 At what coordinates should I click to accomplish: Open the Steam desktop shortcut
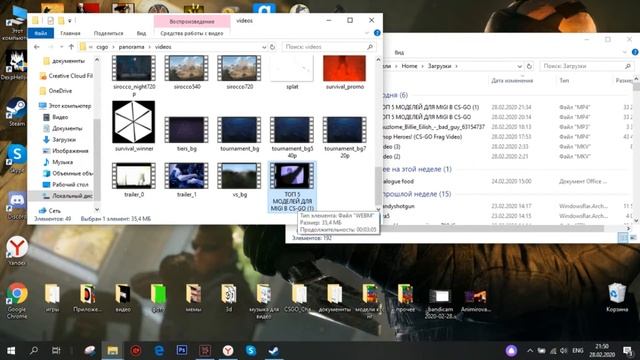click(x=16, y=111)
